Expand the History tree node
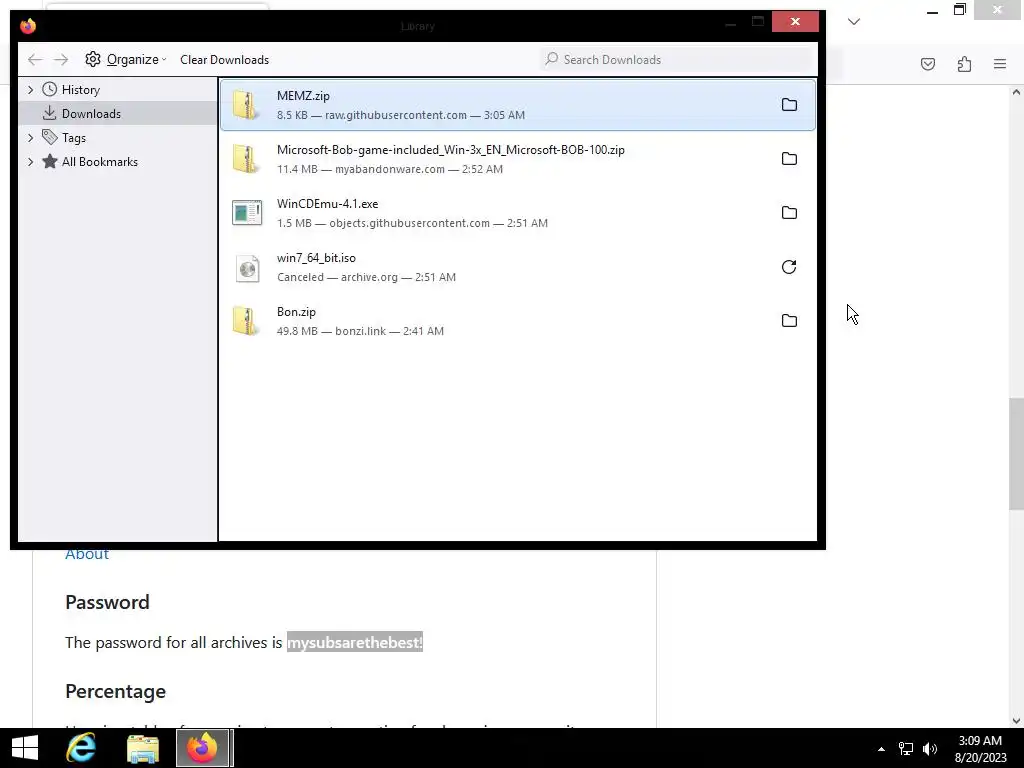The image size is (1024, 768). coord(31,89)
